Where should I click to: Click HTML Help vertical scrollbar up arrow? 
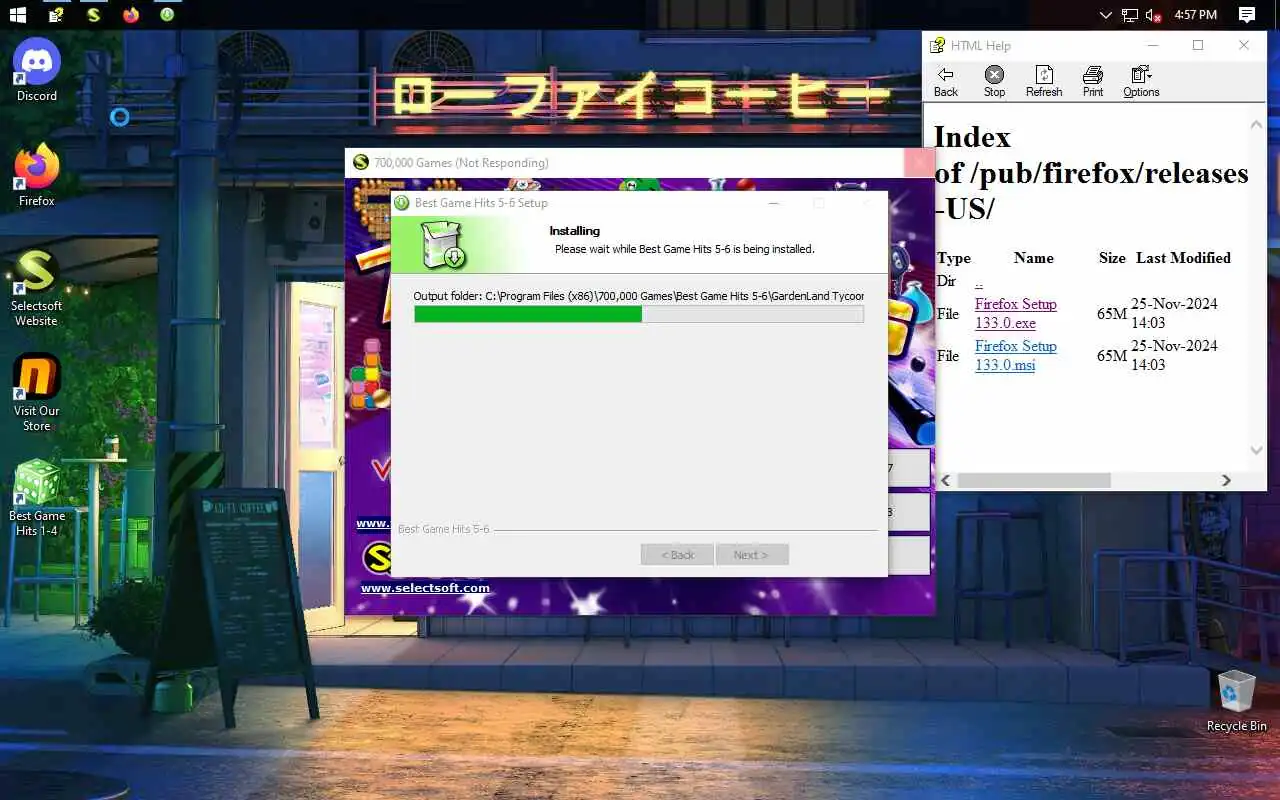[x=1257, y=125]
